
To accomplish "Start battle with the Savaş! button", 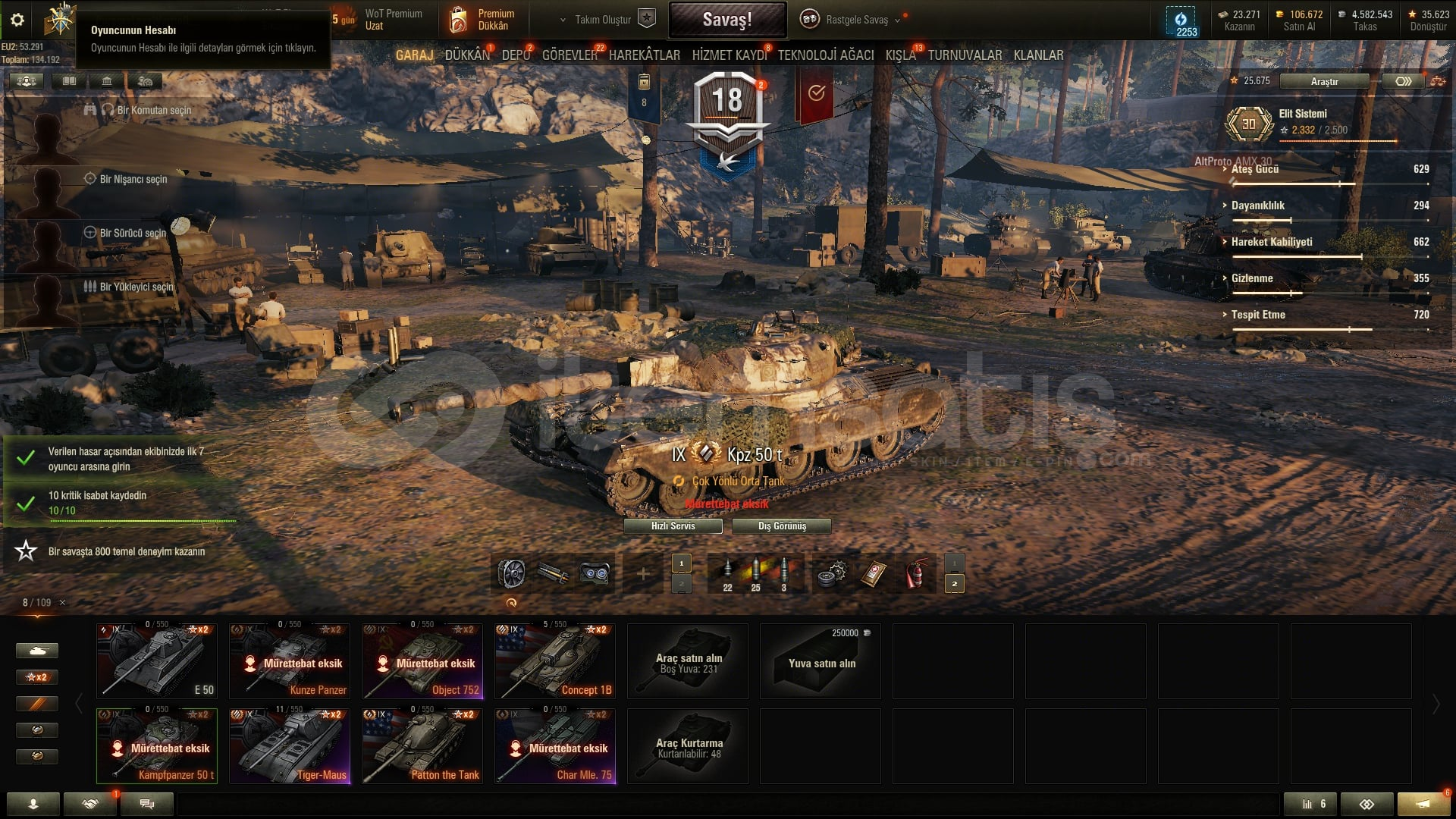I will coord(727,20).
